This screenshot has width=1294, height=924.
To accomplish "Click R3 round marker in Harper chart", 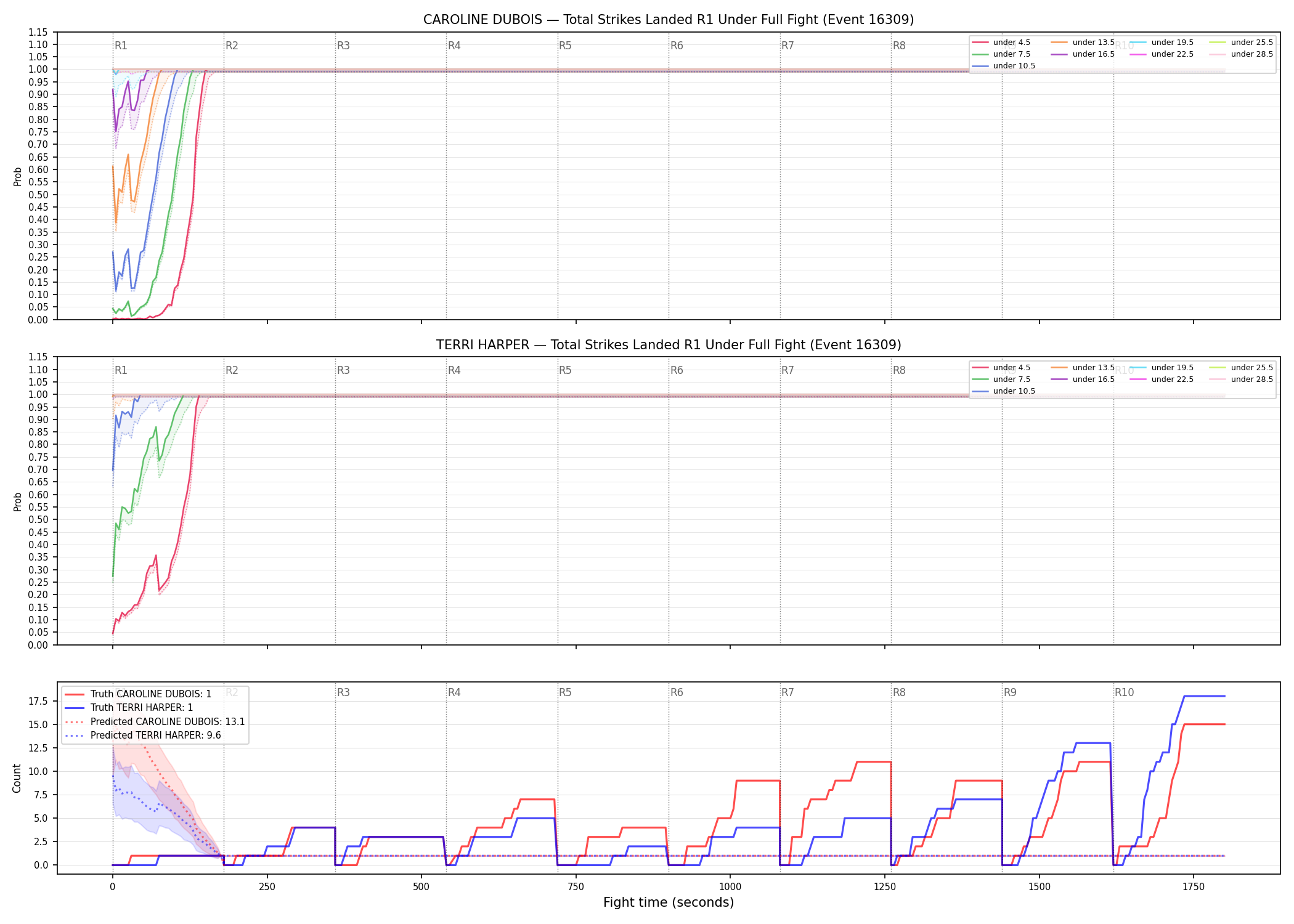I will 343,370.
